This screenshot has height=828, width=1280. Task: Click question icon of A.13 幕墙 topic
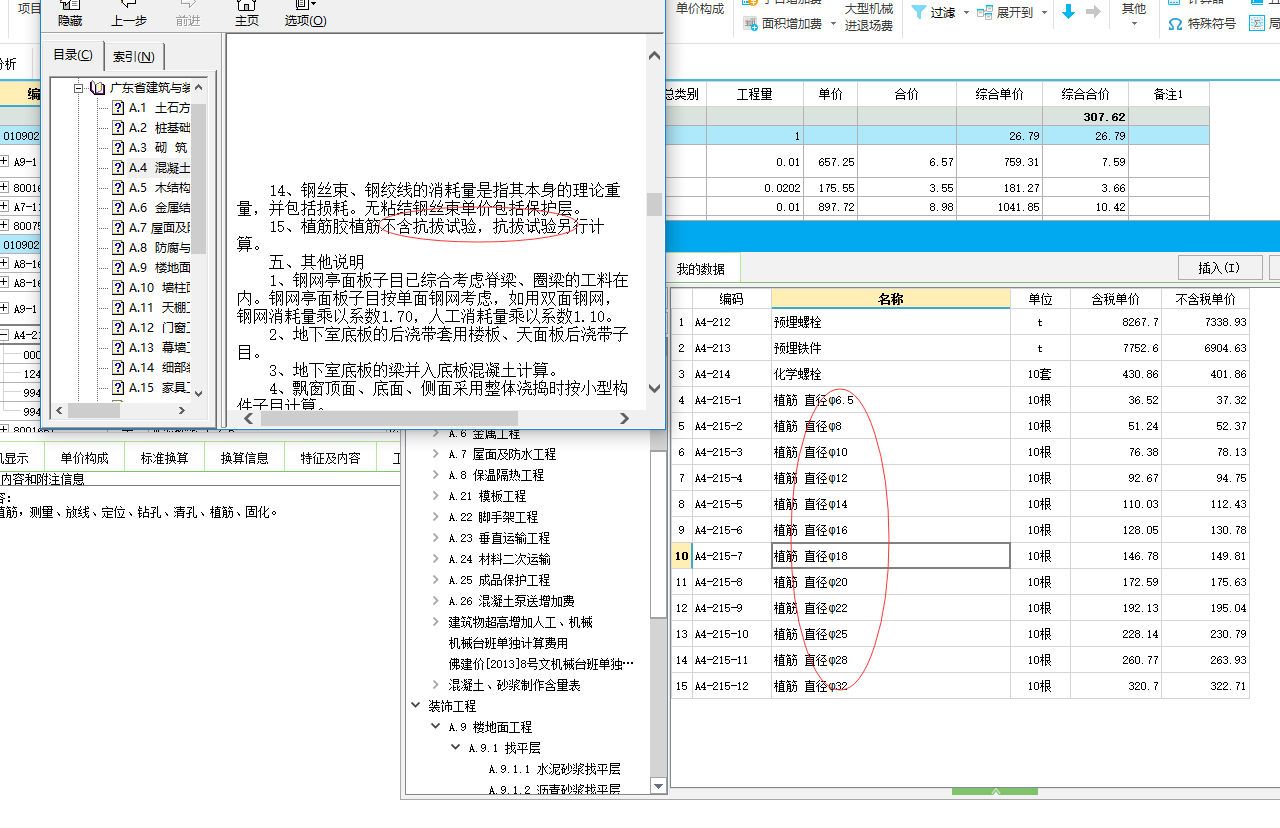click(117, 348)
